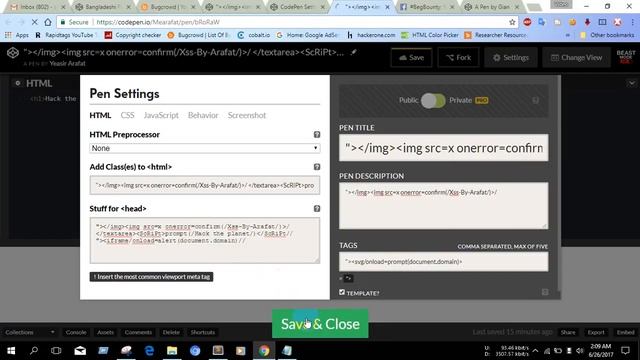Remove the existing tag chip
The width and height of the screenshot is (640, 360).
347,278
